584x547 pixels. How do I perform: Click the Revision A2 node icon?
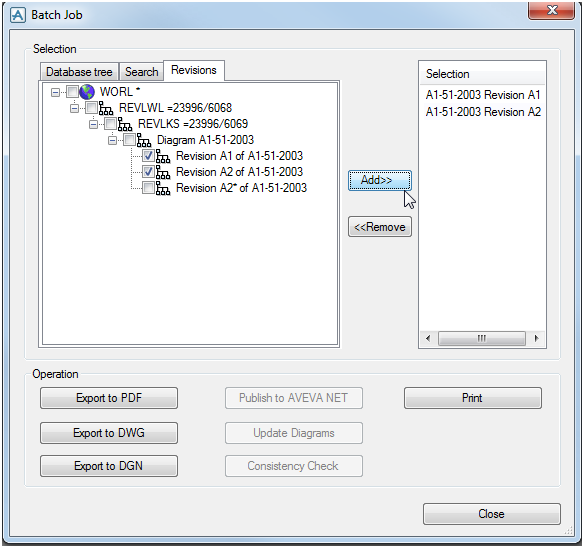[163, 172]
